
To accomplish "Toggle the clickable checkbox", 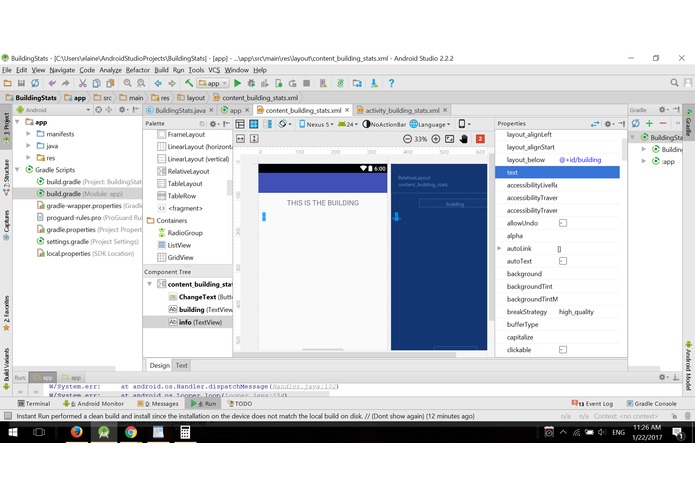I will tap(563, 350).
